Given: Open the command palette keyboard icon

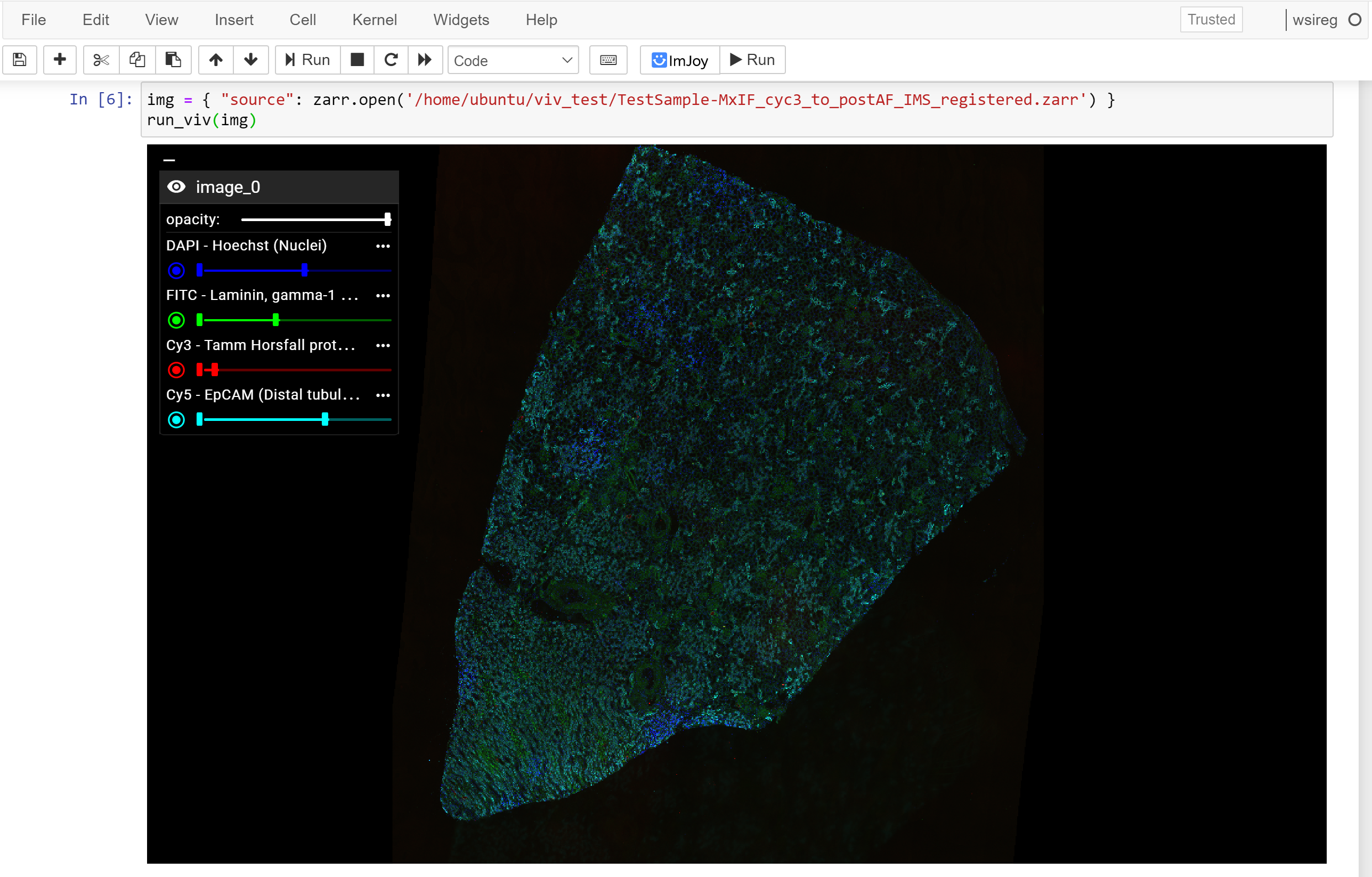Looking at the screenshot, I should pyautogui.click(x=608, y=60).
